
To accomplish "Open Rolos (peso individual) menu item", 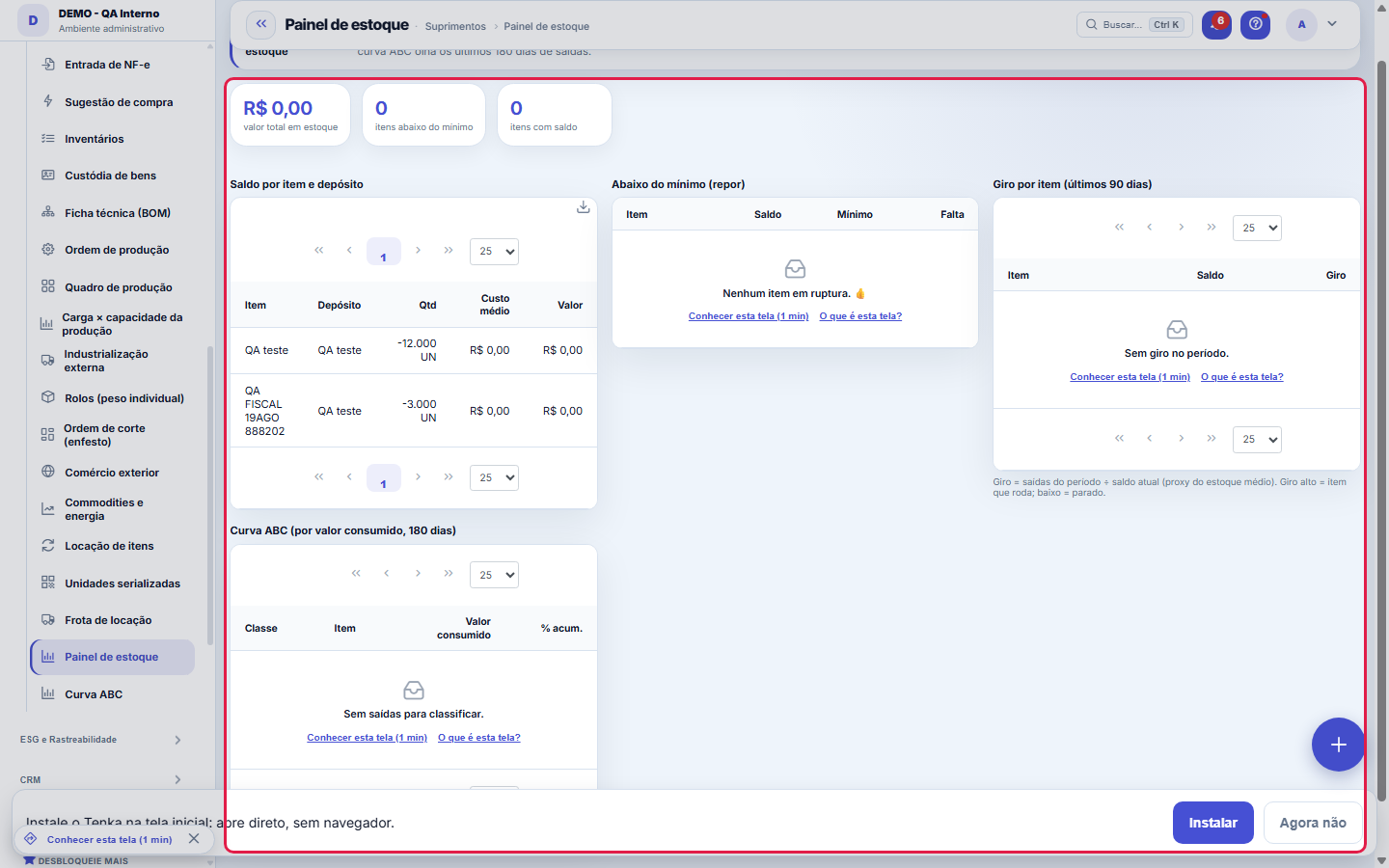I will [x=113, y=398].
